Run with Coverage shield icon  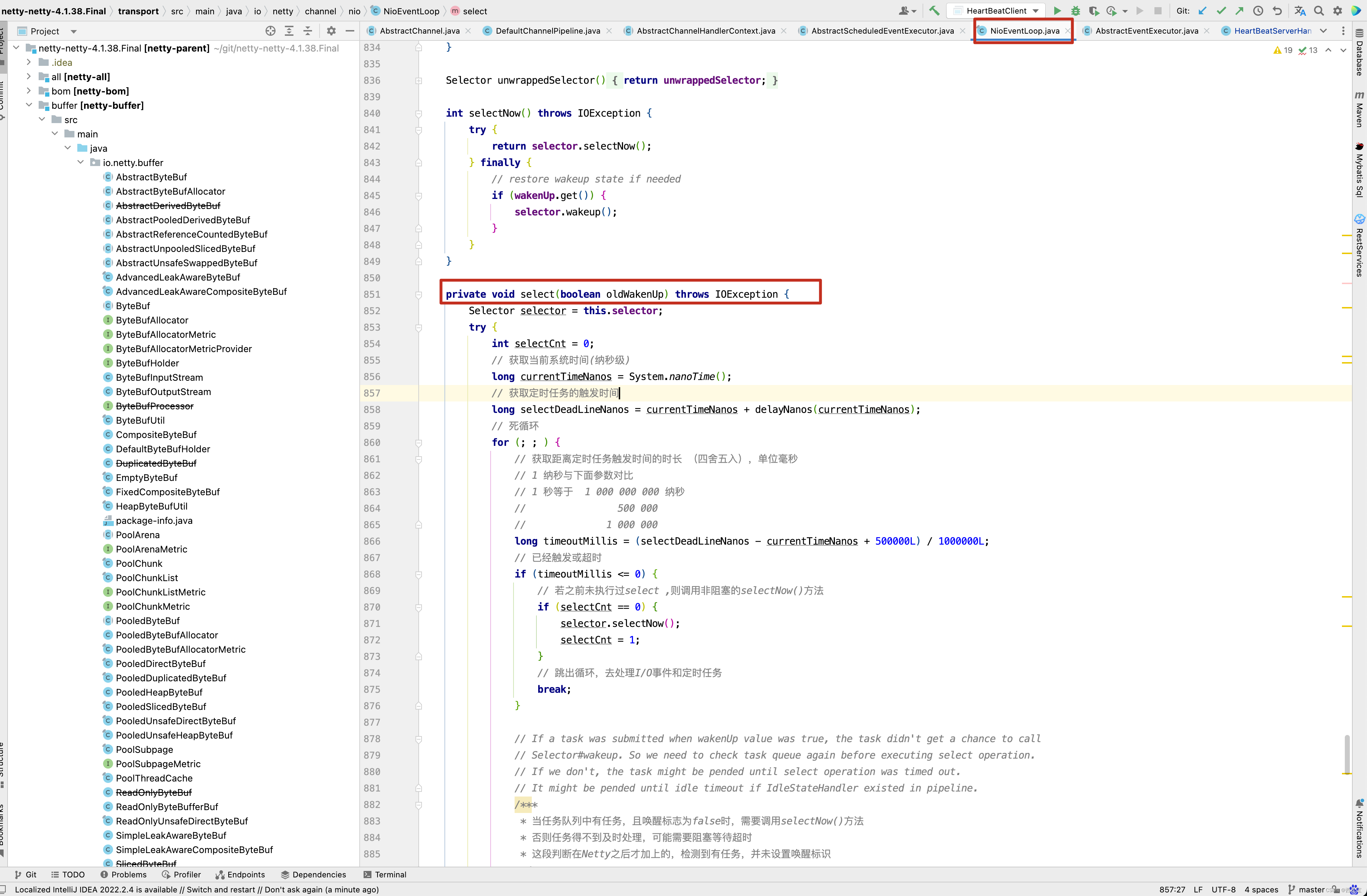tap(1094, 11)
